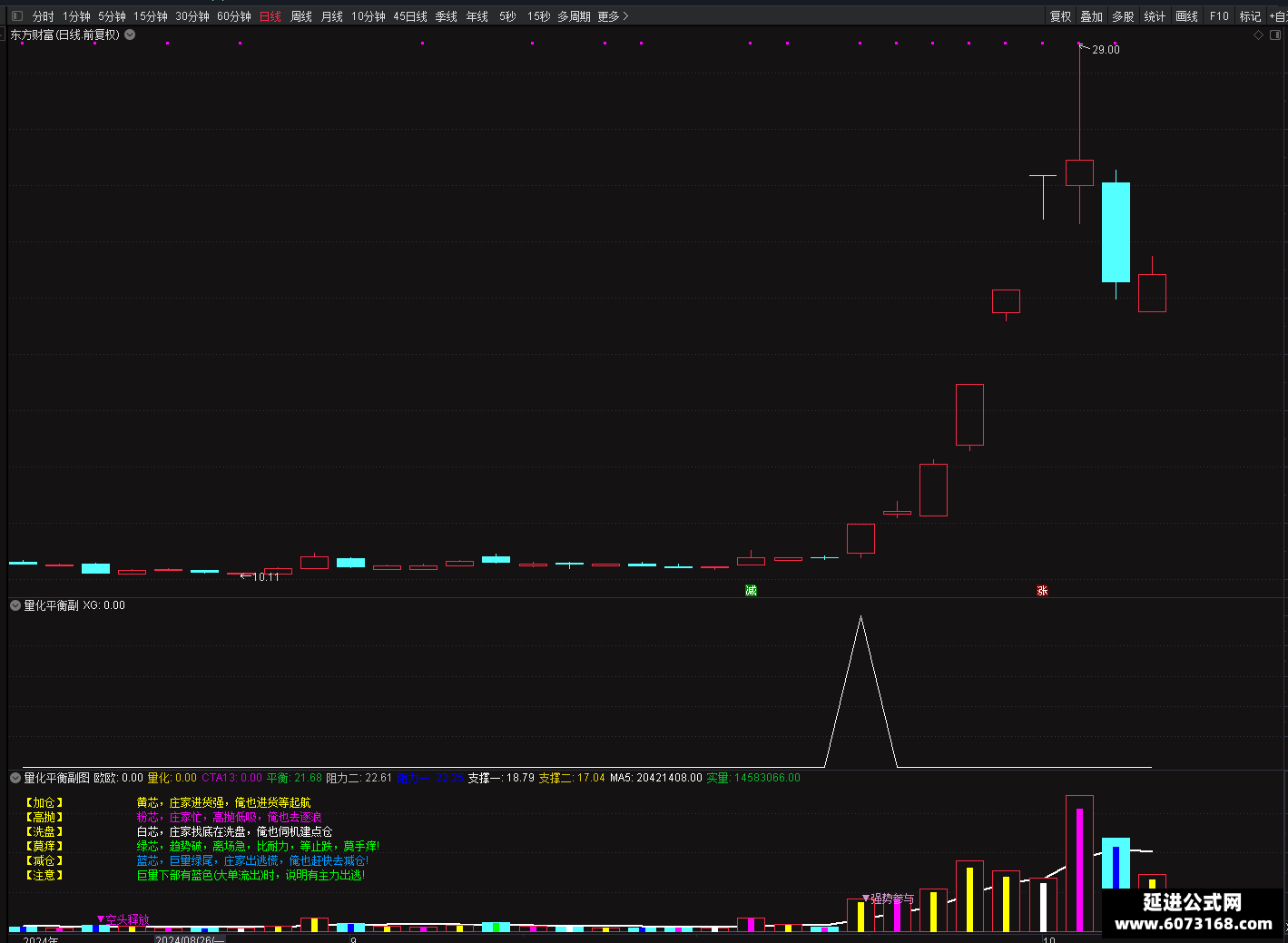The image size is (1288, 943).
Task: Switch to the 60分钟 period tab
Action: (x=234, y=16)
